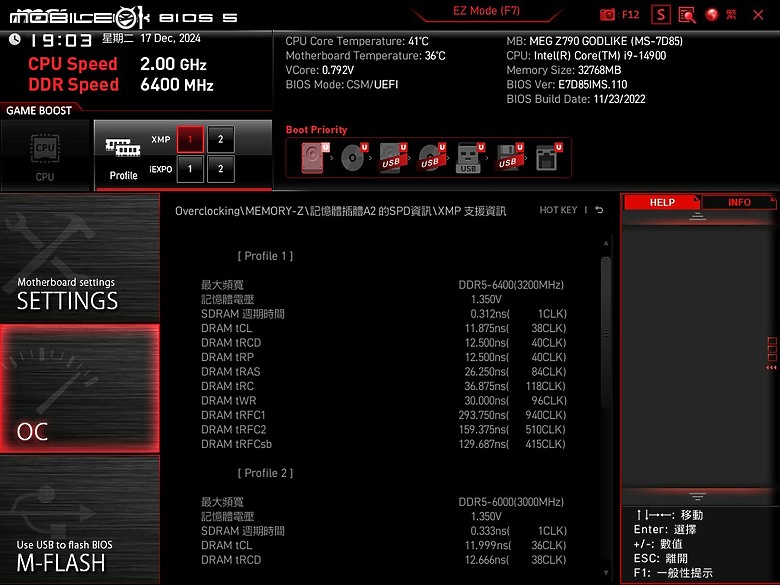This screenshot has height=585, width=780.
Task: Switch to EZ Mode (F7)
Action: (x=487, y=11)
